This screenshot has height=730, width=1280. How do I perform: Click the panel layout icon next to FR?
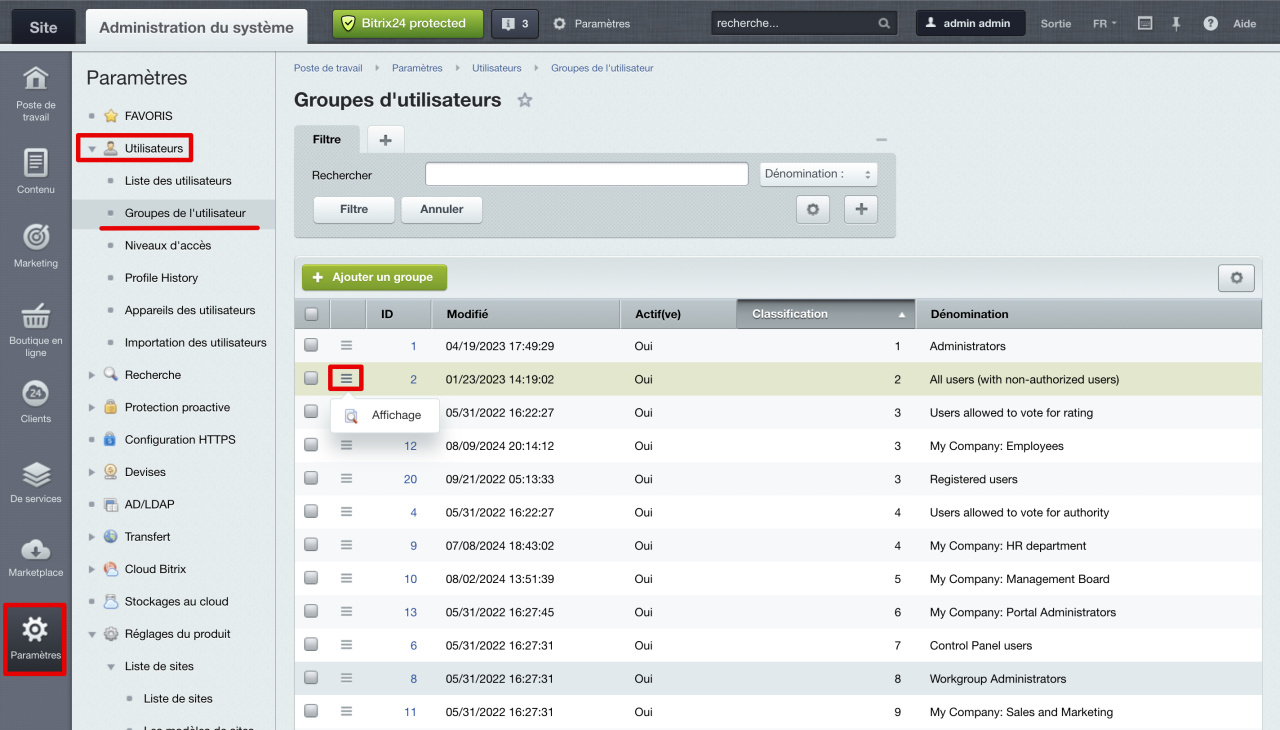pyautogui.click(x=1146, y=23)
